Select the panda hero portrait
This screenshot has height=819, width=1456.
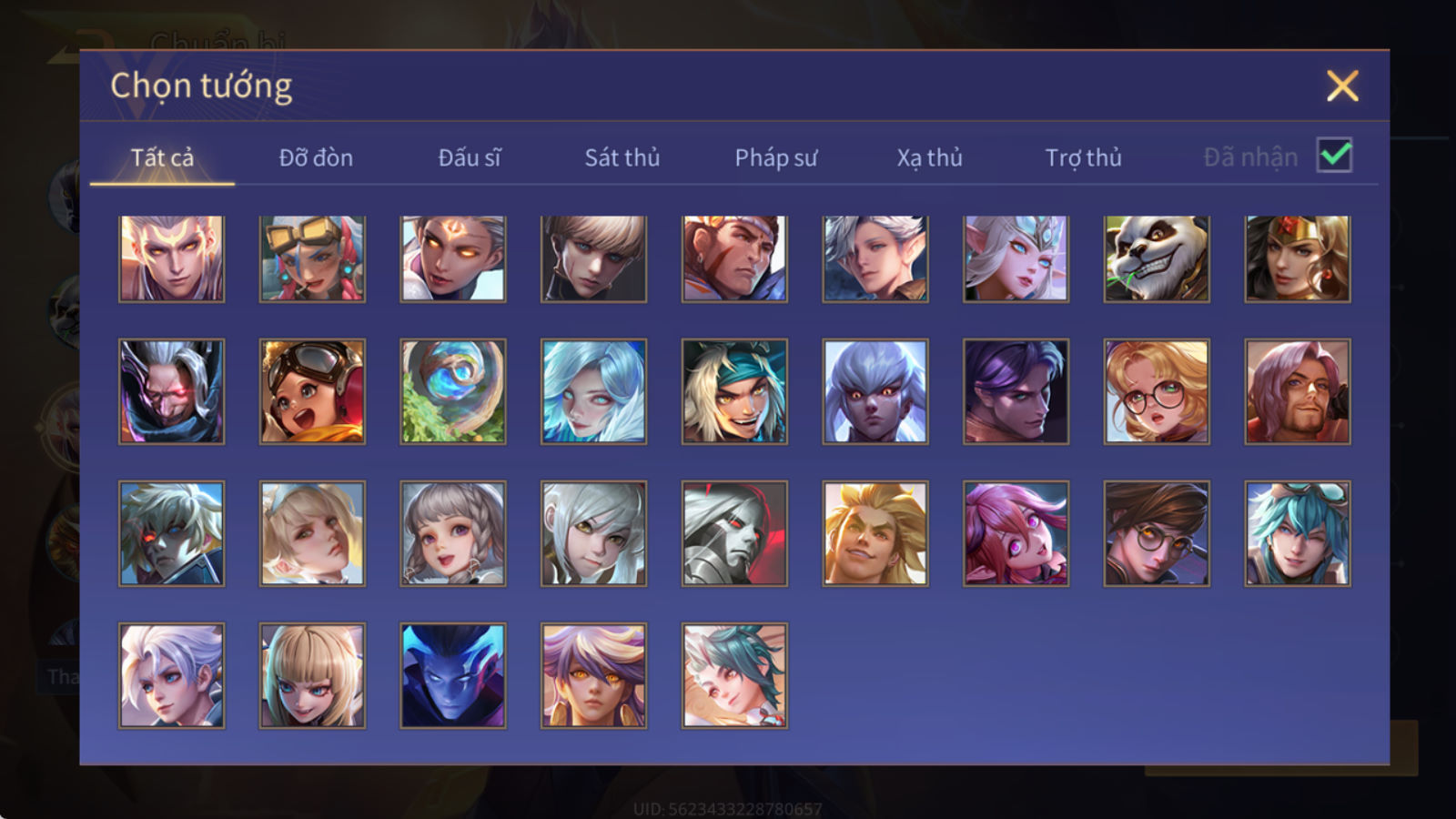[x=1157, y=258]
